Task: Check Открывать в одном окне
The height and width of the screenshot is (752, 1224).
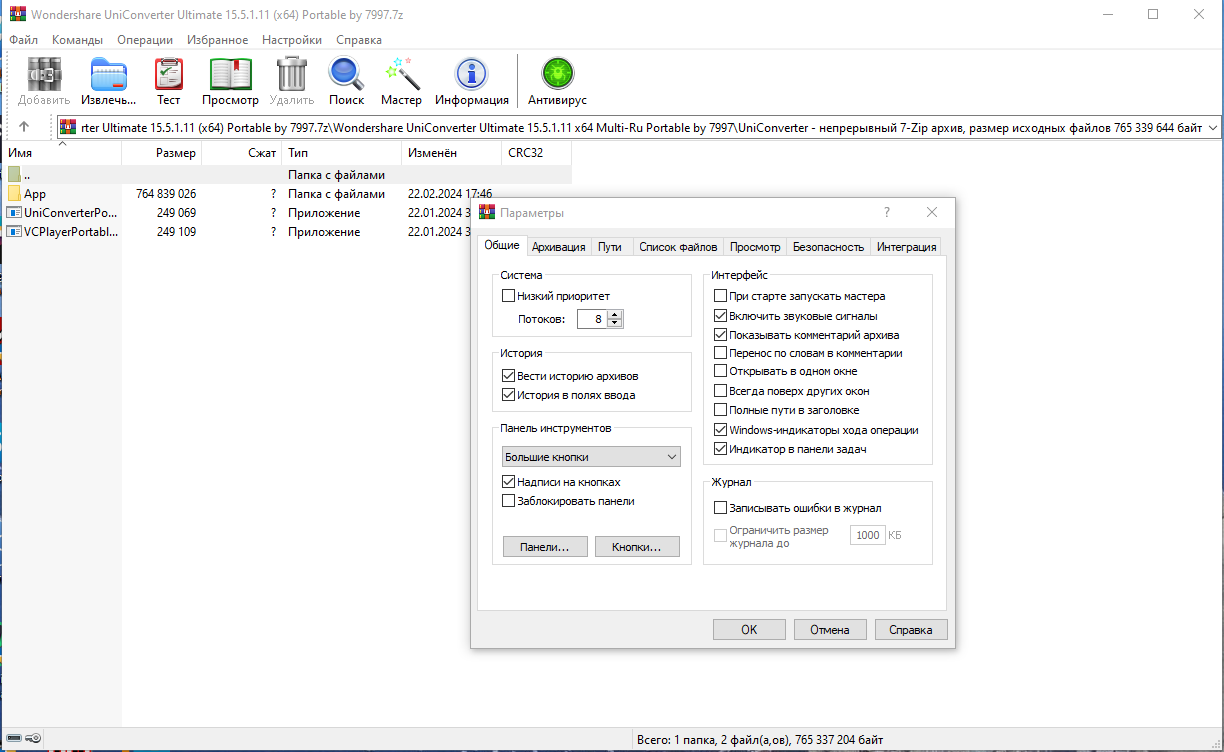Action: [720, 371]
